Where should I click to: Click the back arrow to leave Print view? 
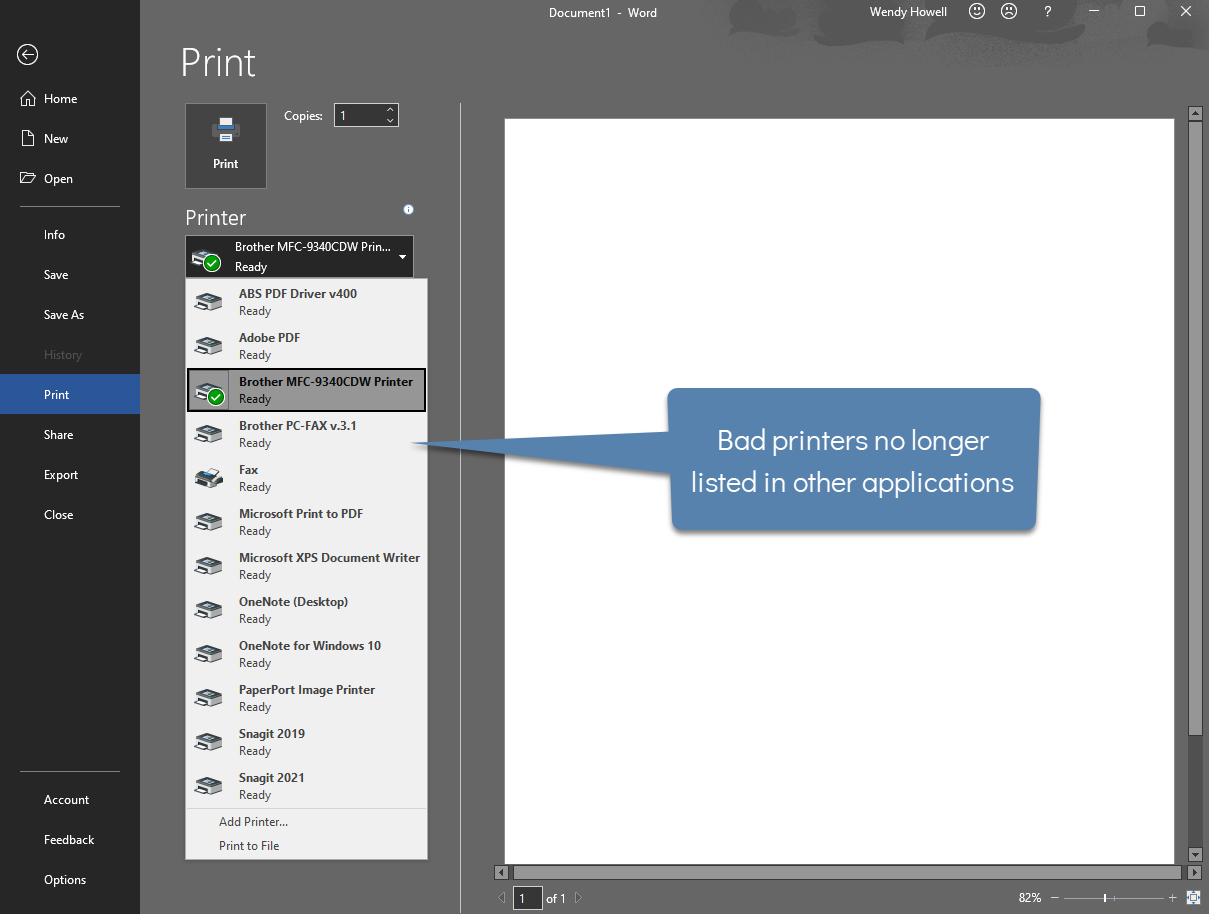26,55
